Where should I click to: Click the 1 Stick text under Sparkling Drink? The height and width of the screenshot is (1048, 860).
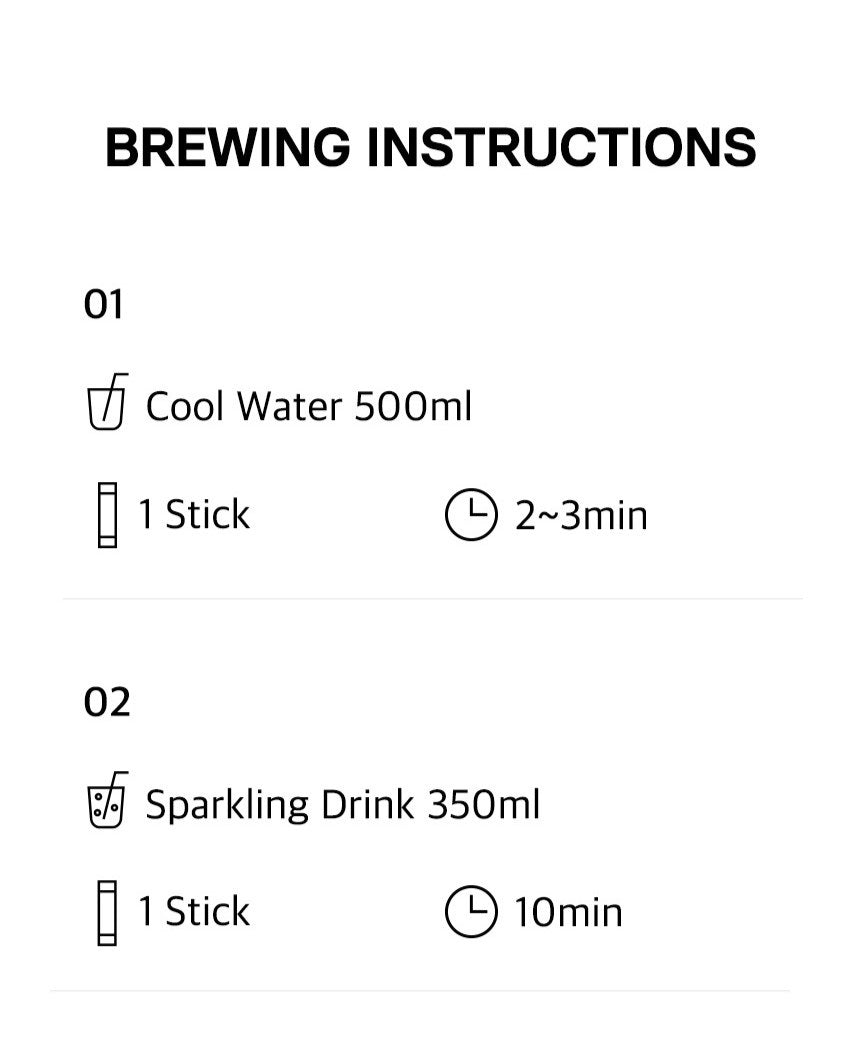(194, 912)
